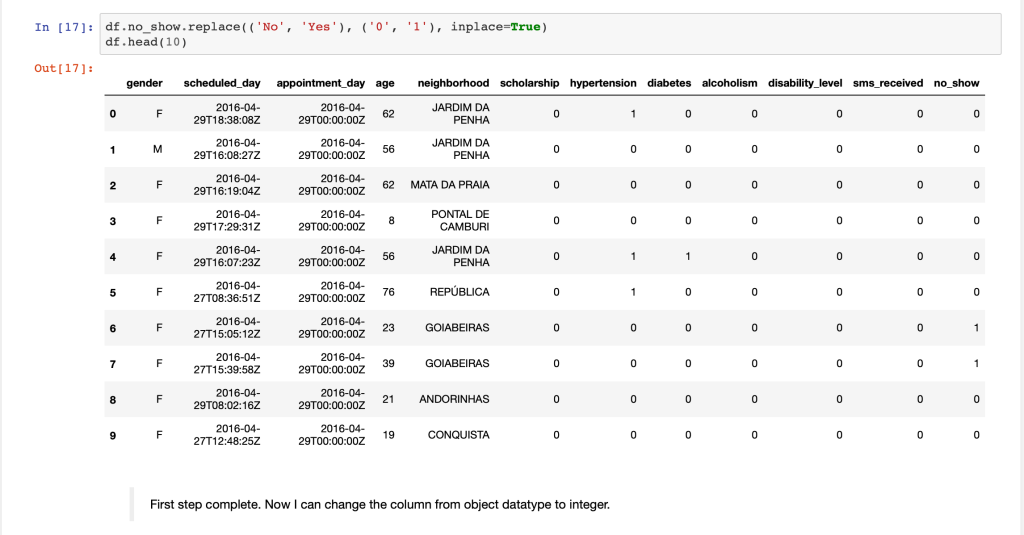Click the alcoholism column header
This screenshot has width=1024, height=535.
pyautogui.click(x=730, y=83)
